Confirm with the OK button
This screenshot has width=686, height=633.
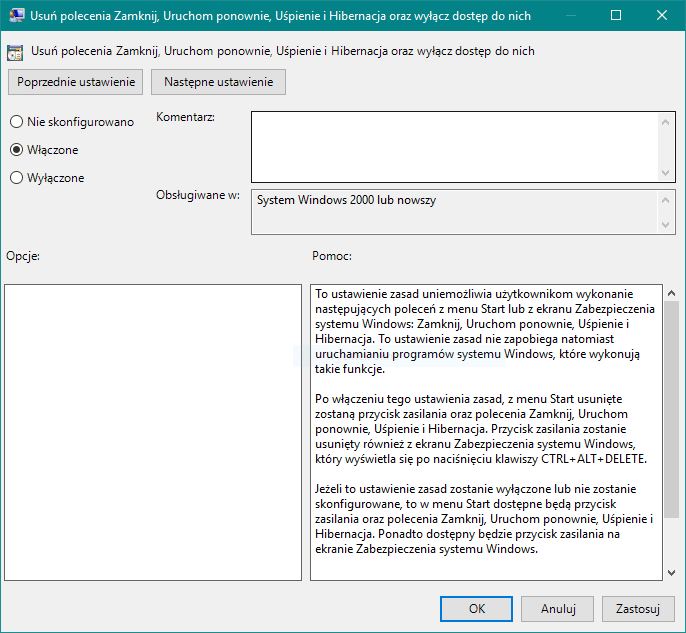(476, 609)
